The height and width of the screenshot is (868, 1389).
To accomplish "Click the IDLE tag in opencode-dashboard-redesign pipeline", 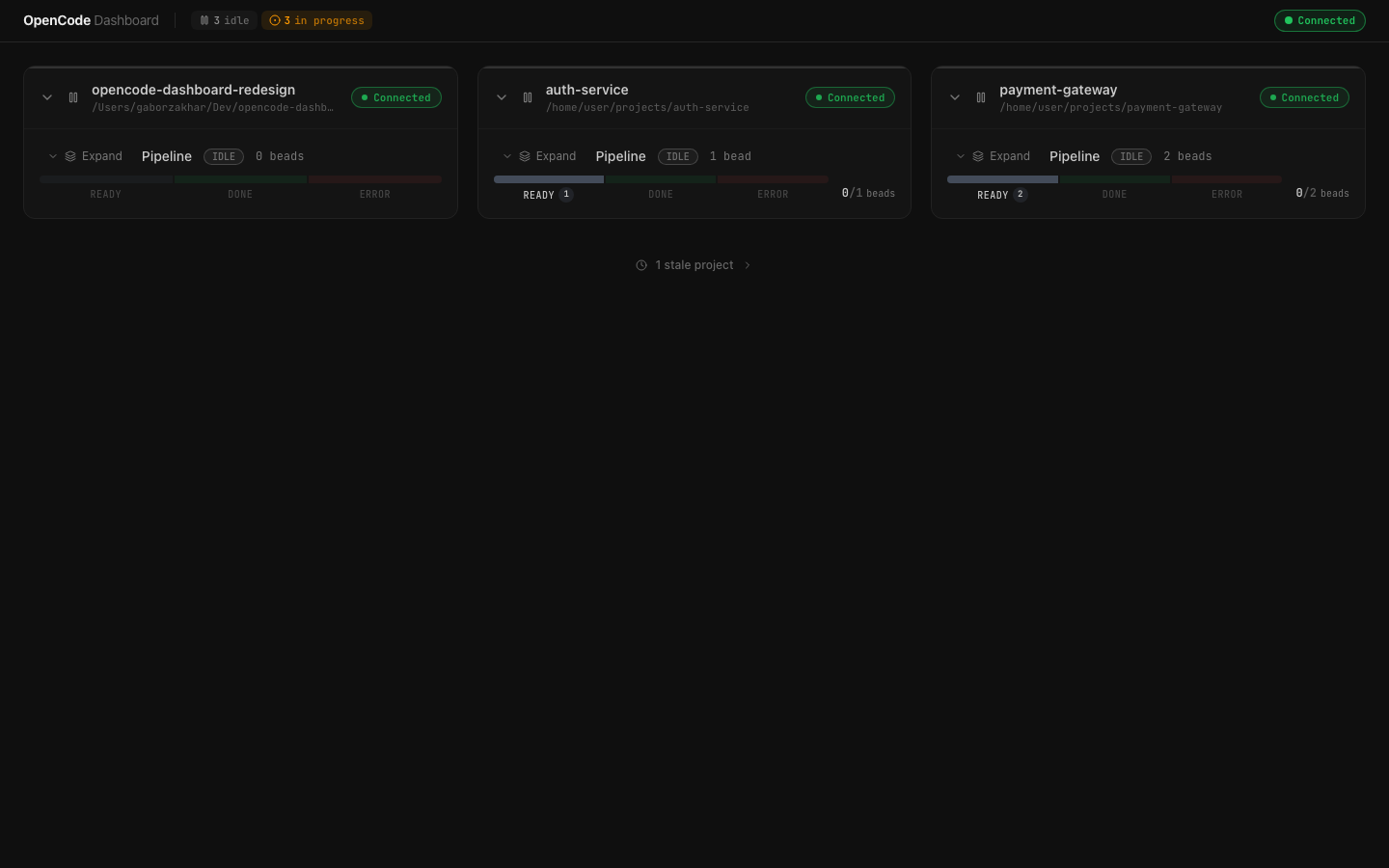I will [224, 156].
